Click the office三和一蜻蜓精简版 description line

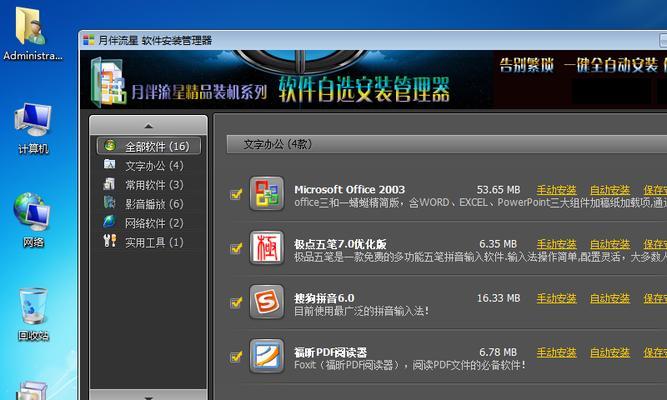coord(481,203)
